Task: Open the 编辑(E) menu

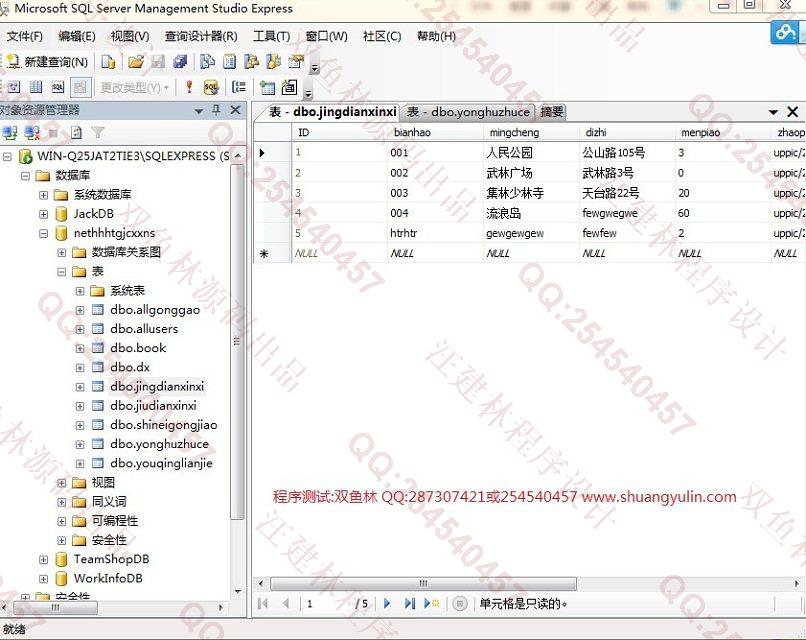Action: click(x=77, y=36)
